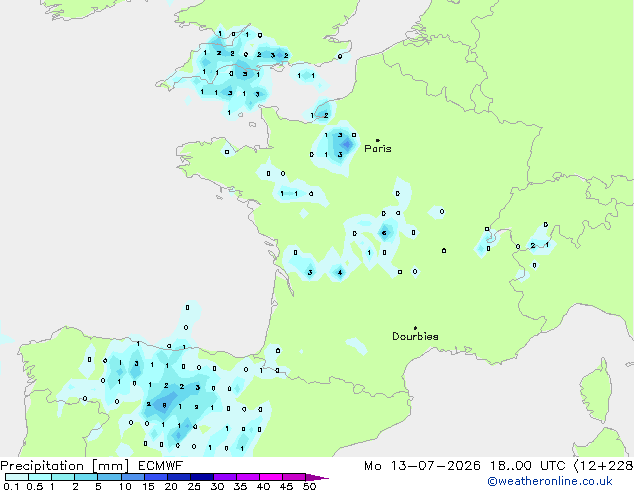This screenshot has height=490, width=634.
Task: Pick the 25–30 mm dark blue swatch
Action: (202, 477)
